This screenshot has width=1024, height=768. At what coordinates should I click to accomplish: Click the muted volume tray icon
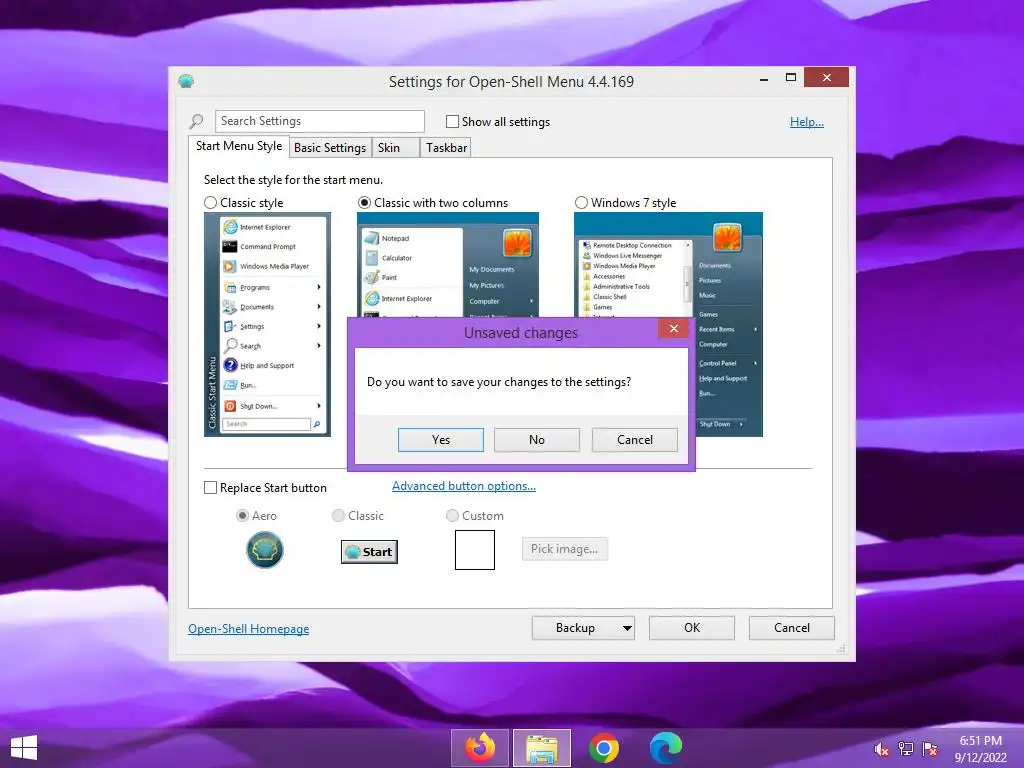(881, 748)
